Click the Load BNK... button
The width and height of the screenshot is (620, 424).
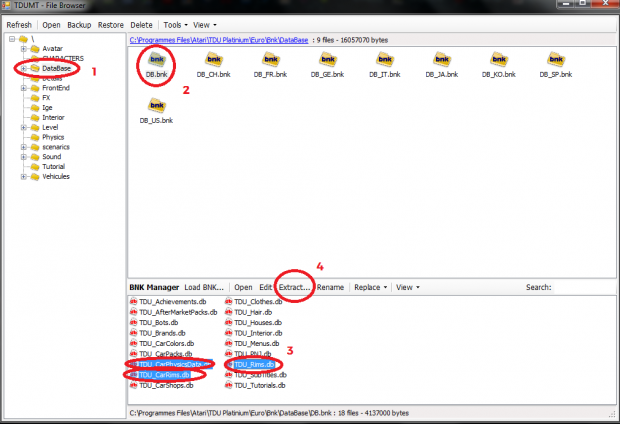(x=206, y=287)
